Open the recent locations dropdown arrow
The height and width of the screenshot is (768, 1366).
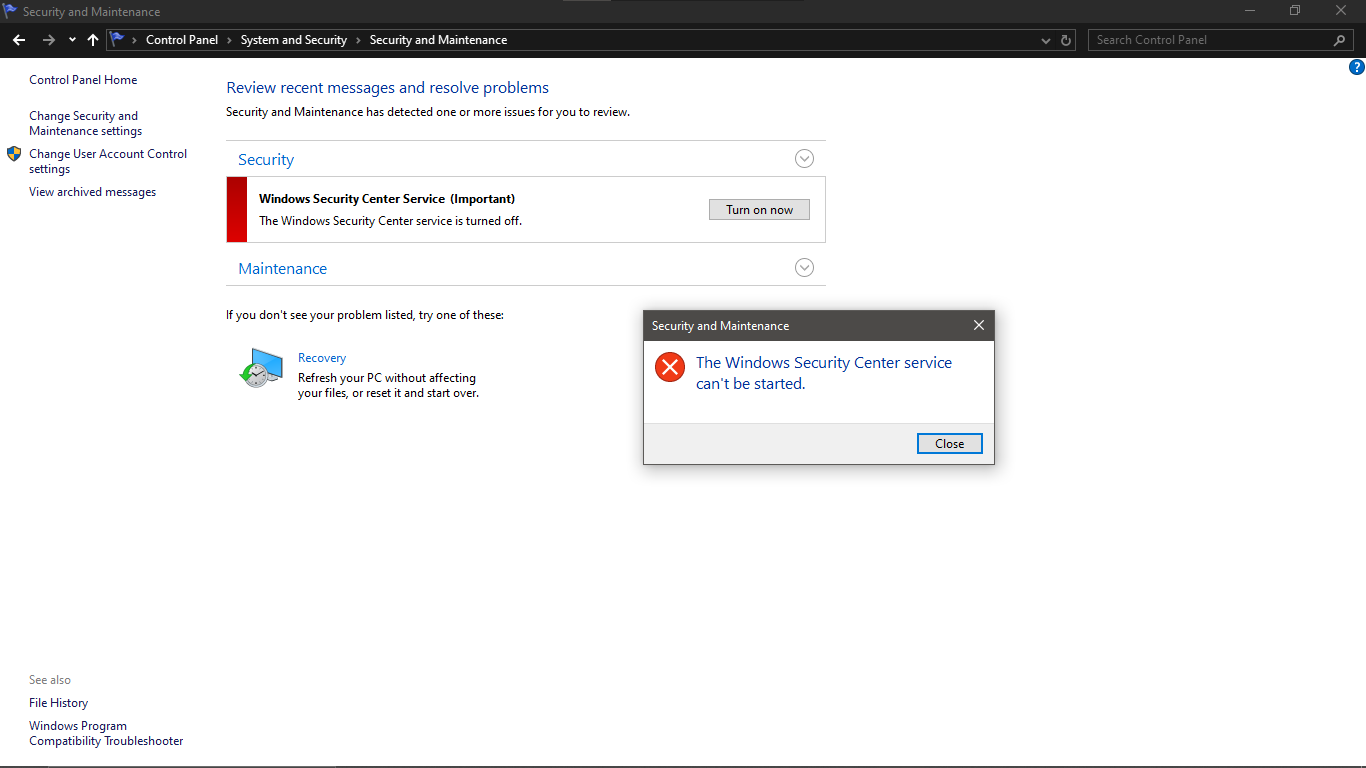click(72, 40)
